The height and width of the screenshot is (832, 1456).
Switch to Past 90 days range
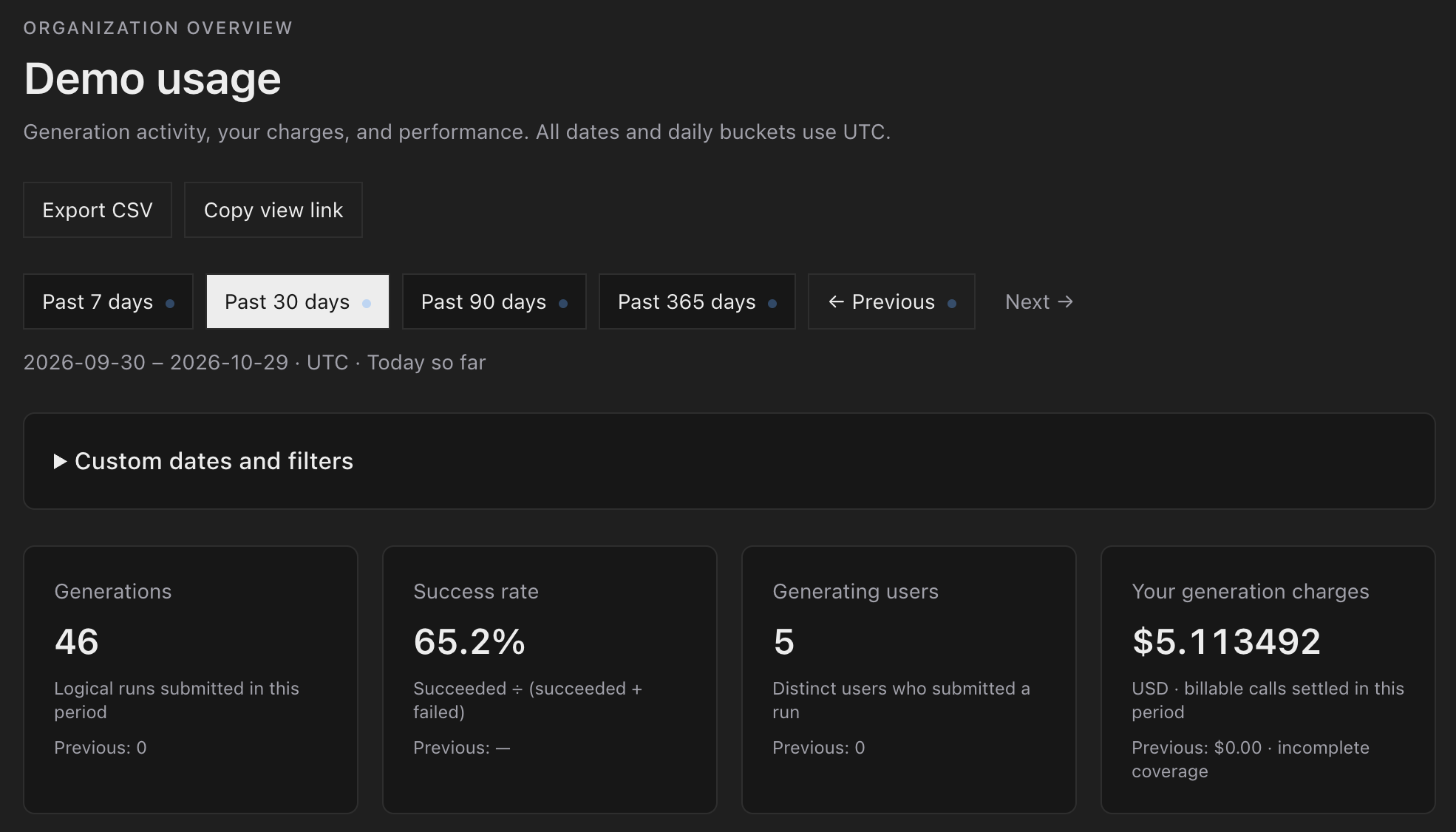coord(494,302)
